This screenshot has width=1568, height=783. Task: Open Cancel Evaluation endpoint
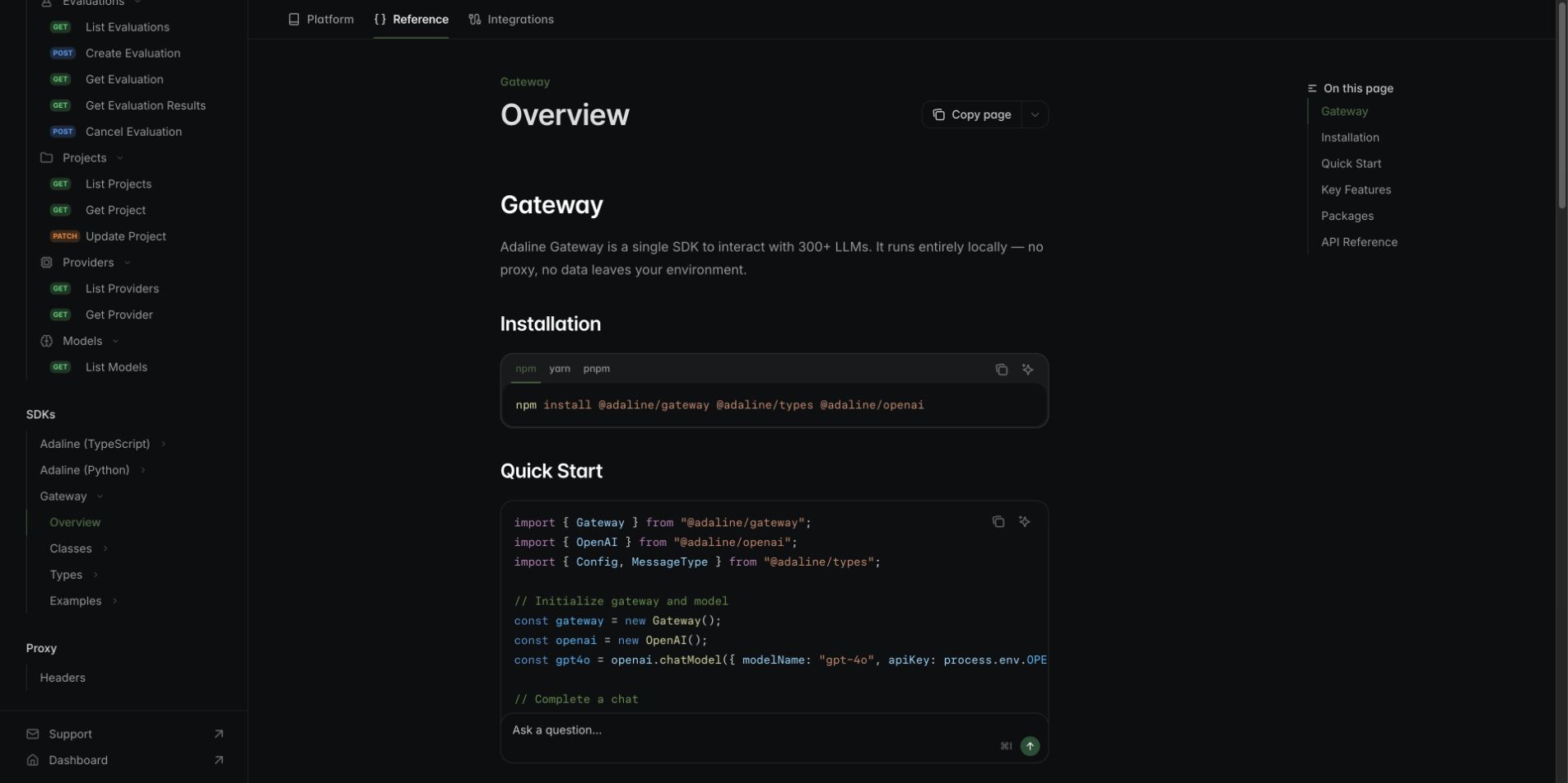133,133
